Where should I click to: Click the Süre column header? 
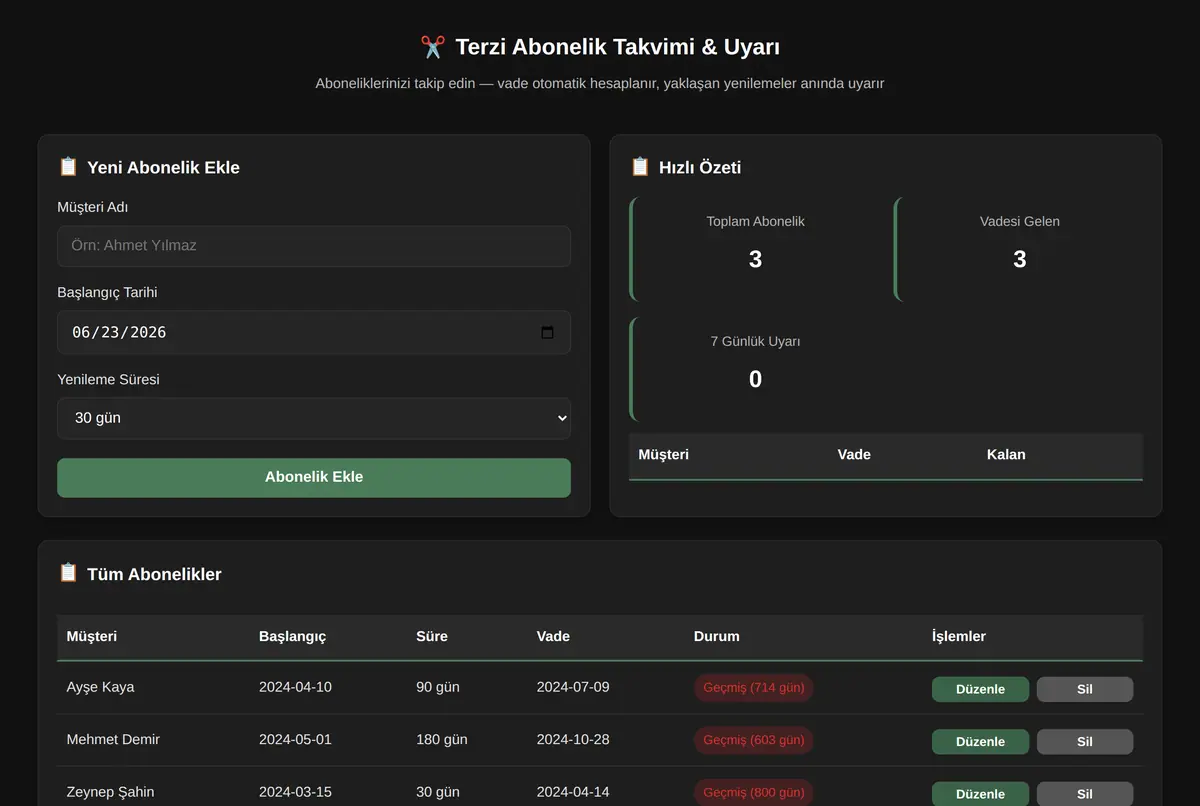tap(432, 636)
